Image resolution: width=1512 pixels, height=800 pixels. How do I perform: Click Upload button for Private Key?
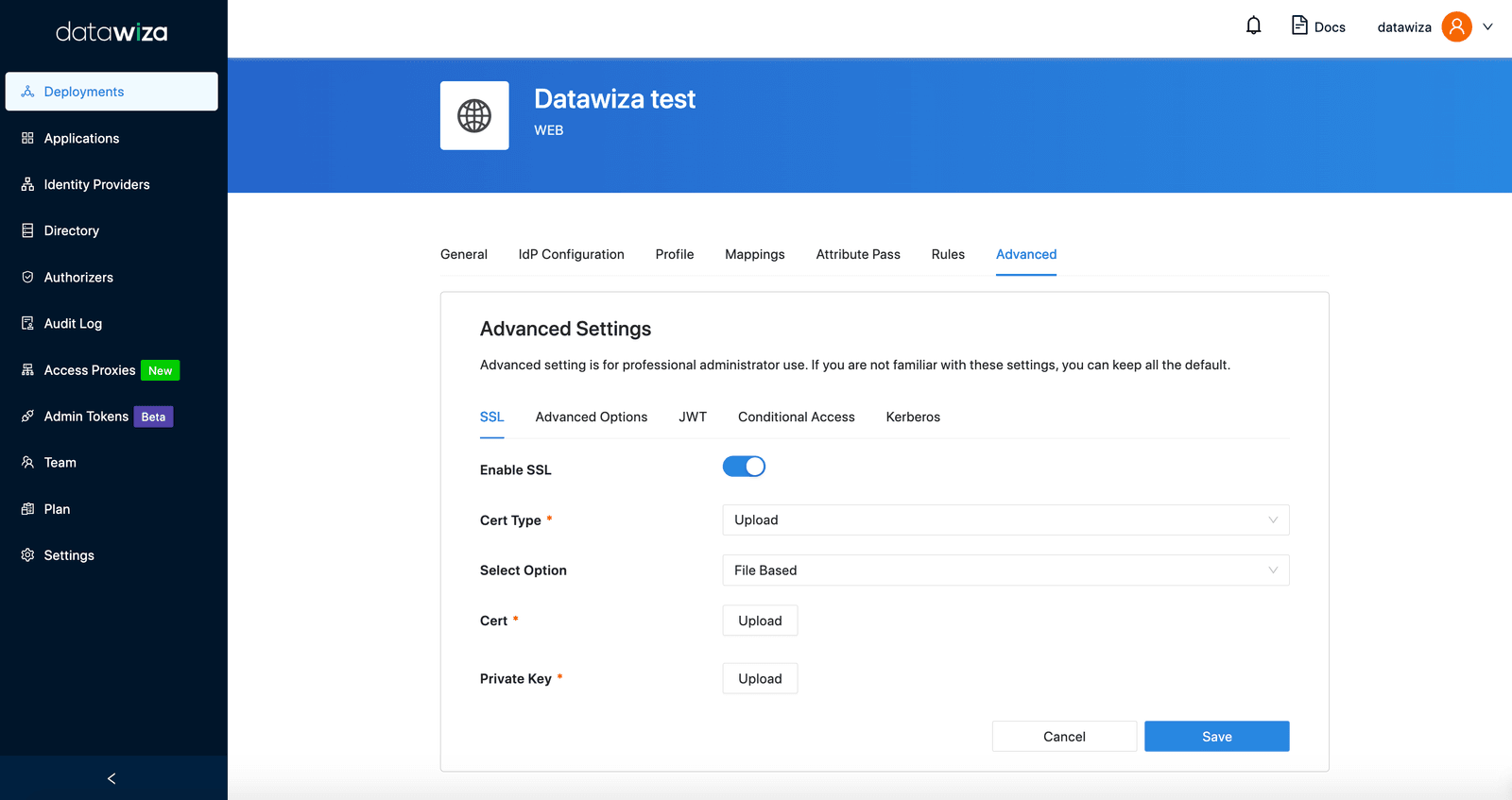coord(760,679)
